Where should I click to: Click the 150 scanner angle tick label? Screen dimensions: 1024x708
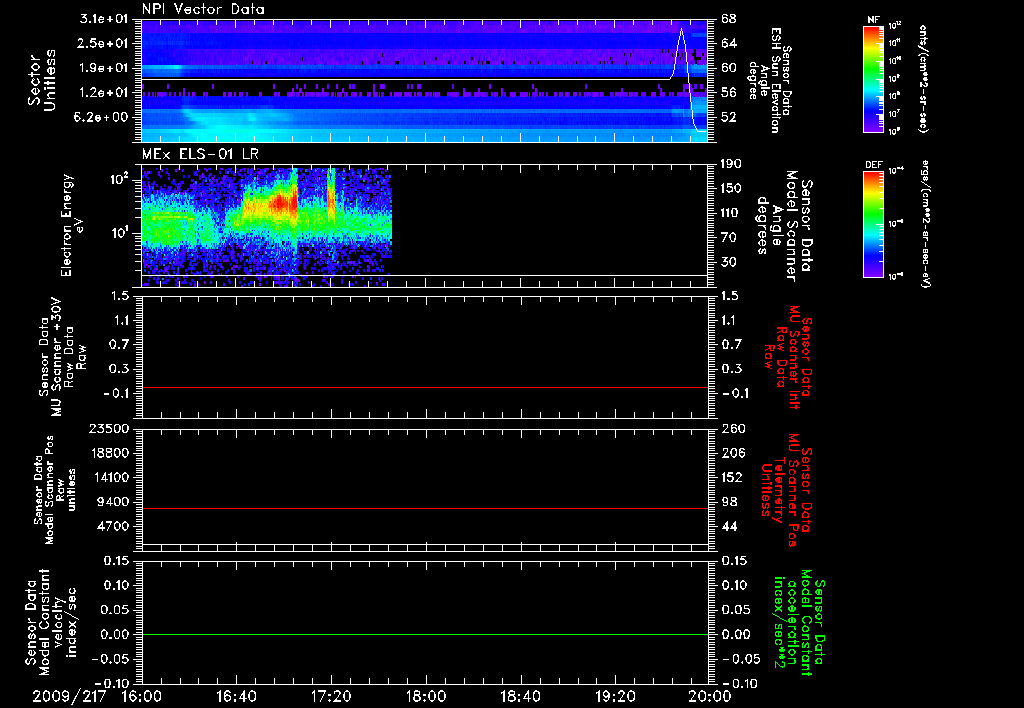(733, 188)
